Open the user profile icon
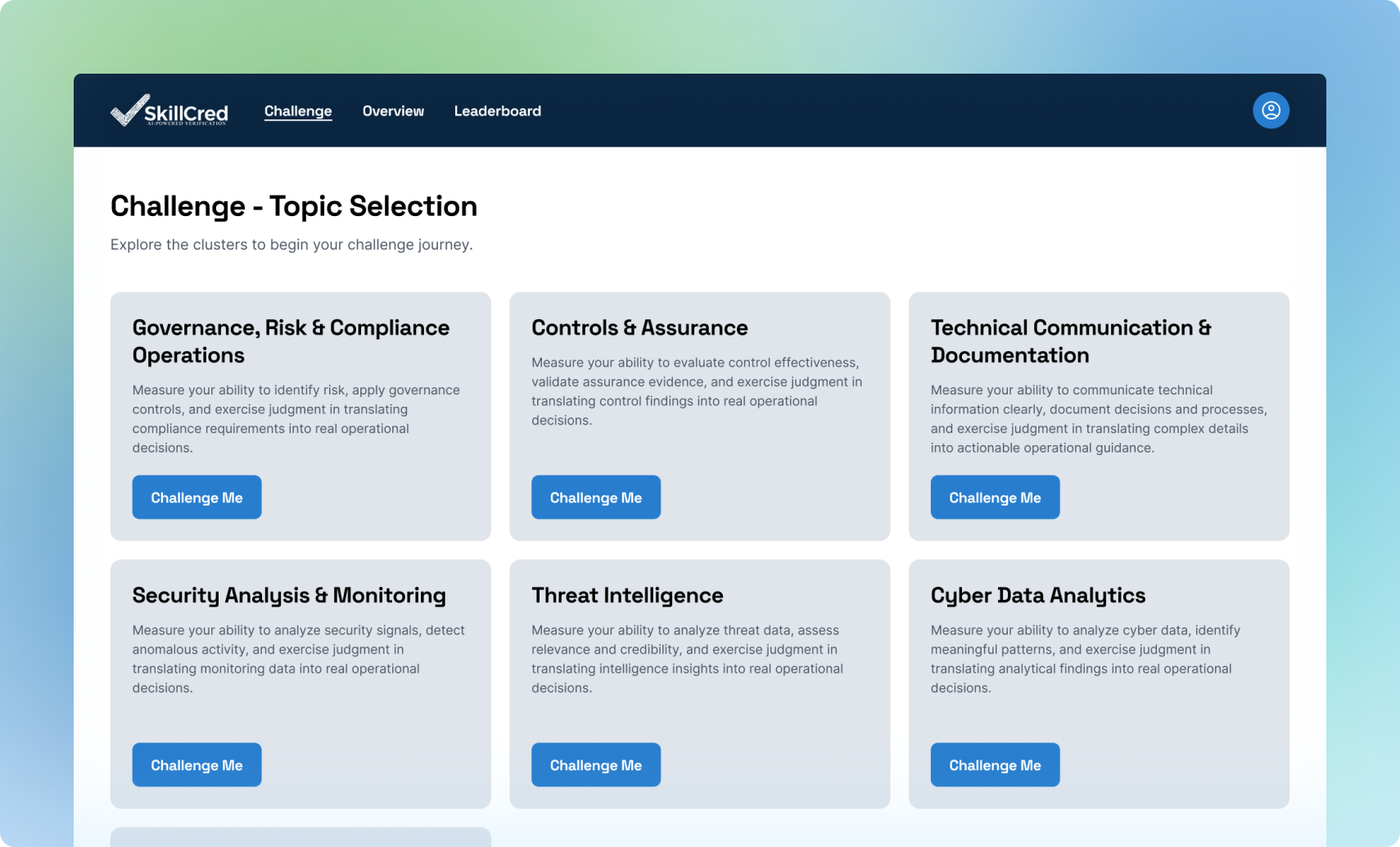 click(1271, 110)
